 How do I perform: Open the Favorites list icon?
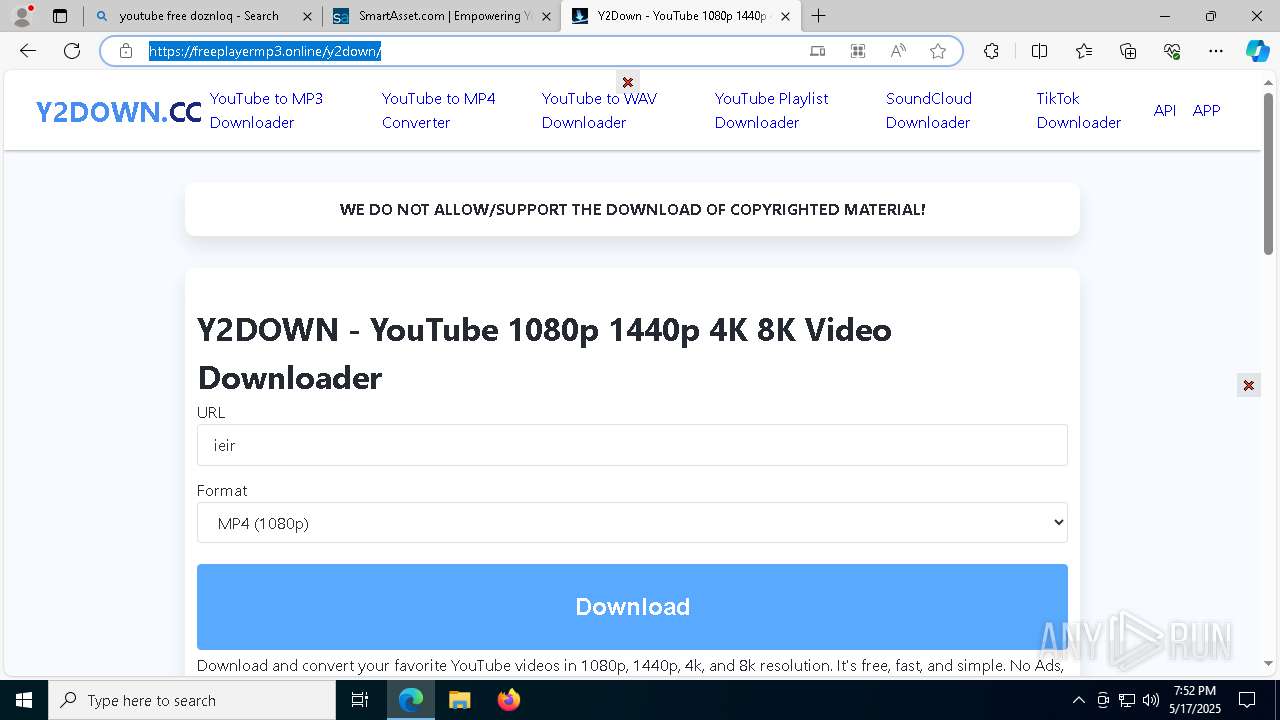(x=1084, y=51)
